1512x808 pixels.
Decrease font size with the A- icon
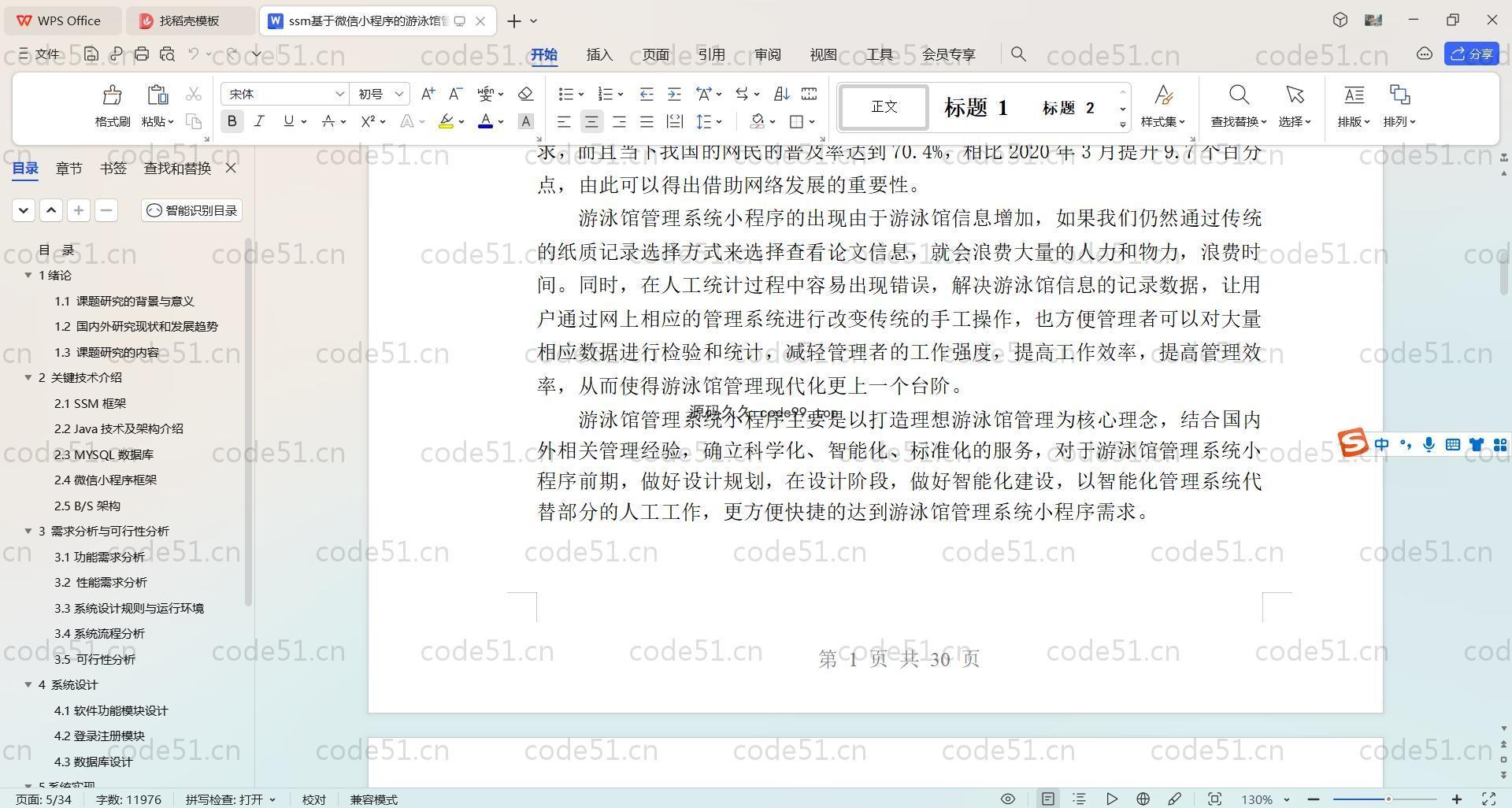pos(455,94)
